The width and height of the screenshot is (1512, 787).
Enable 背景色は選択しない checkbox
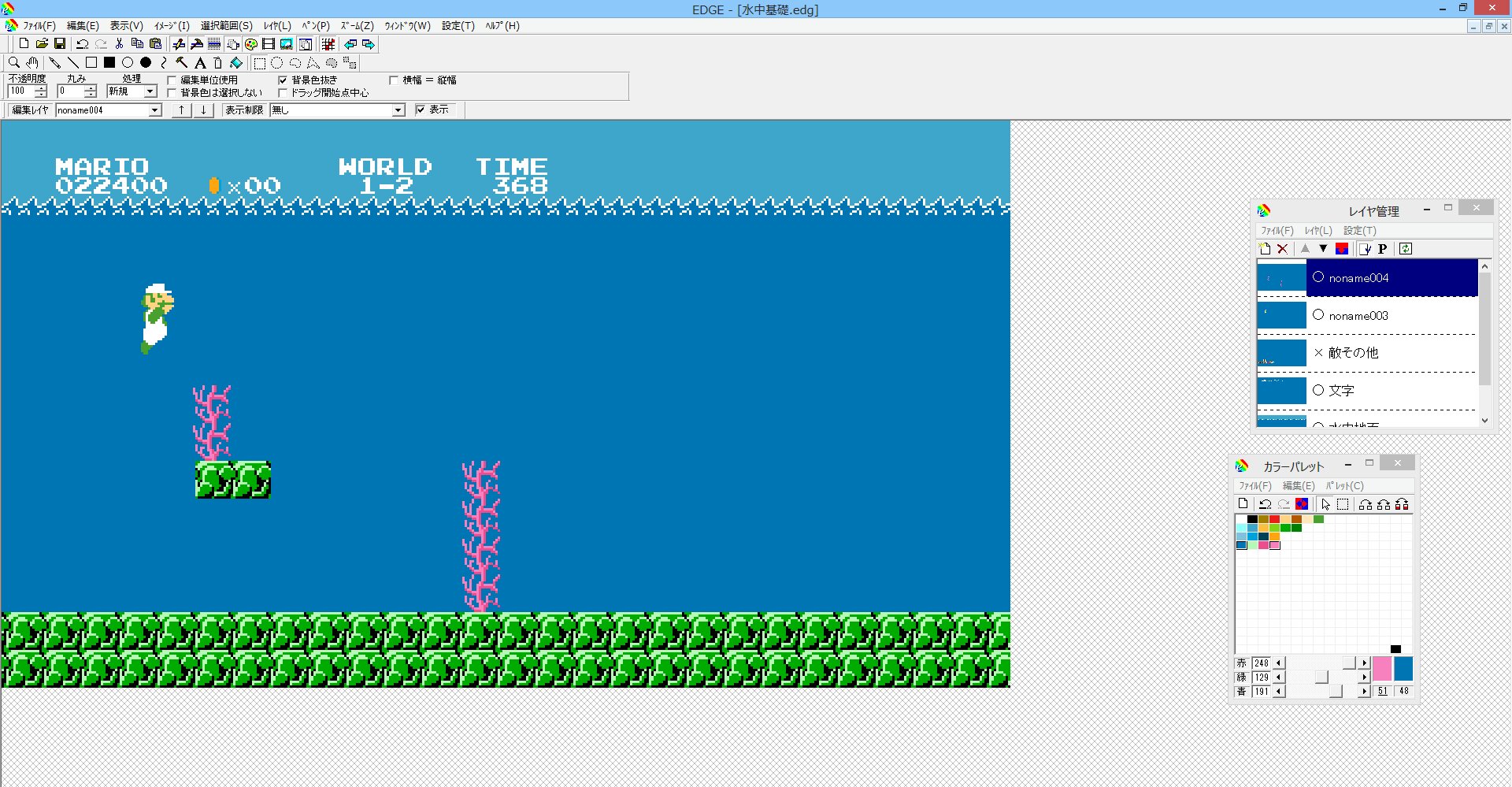tap(172, 93)
